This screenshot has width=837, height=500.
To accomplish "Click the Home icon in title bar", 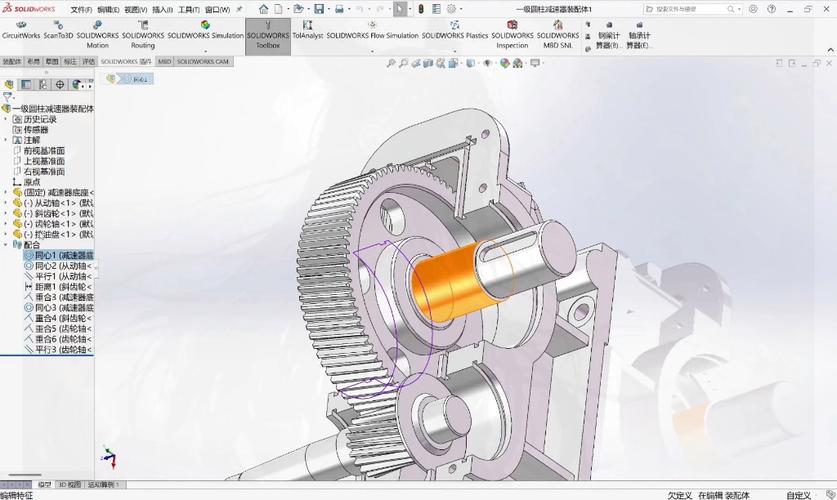I will coord(264,9).
